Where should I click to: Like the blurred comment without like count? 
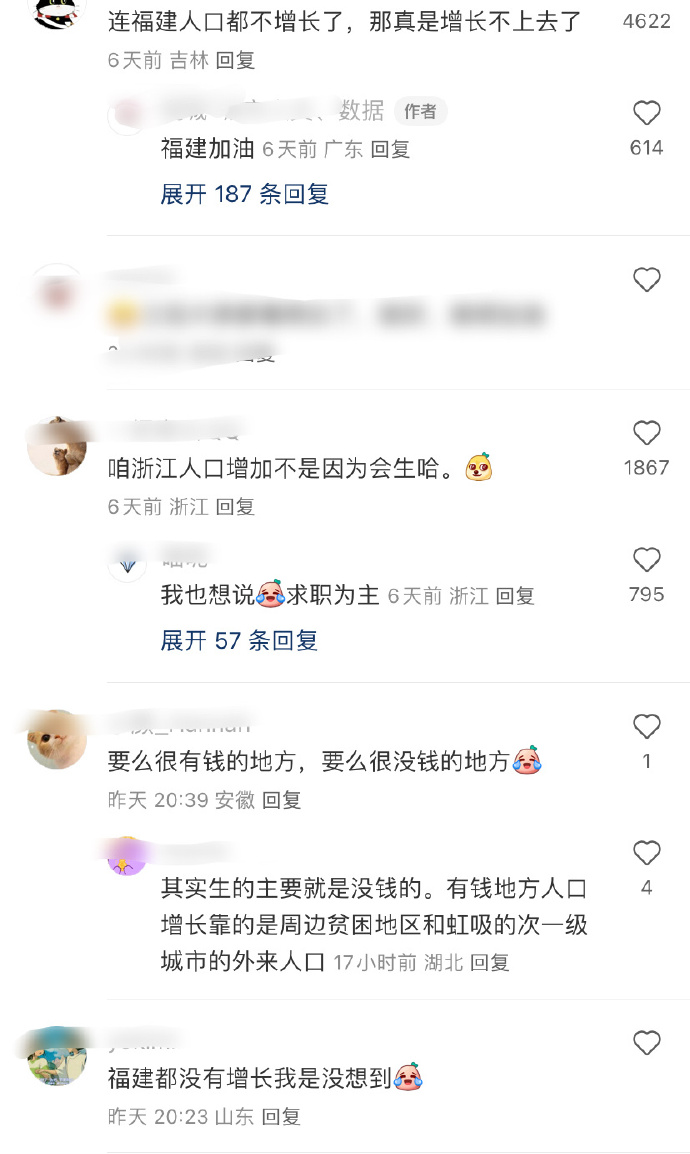click(647, 280)
